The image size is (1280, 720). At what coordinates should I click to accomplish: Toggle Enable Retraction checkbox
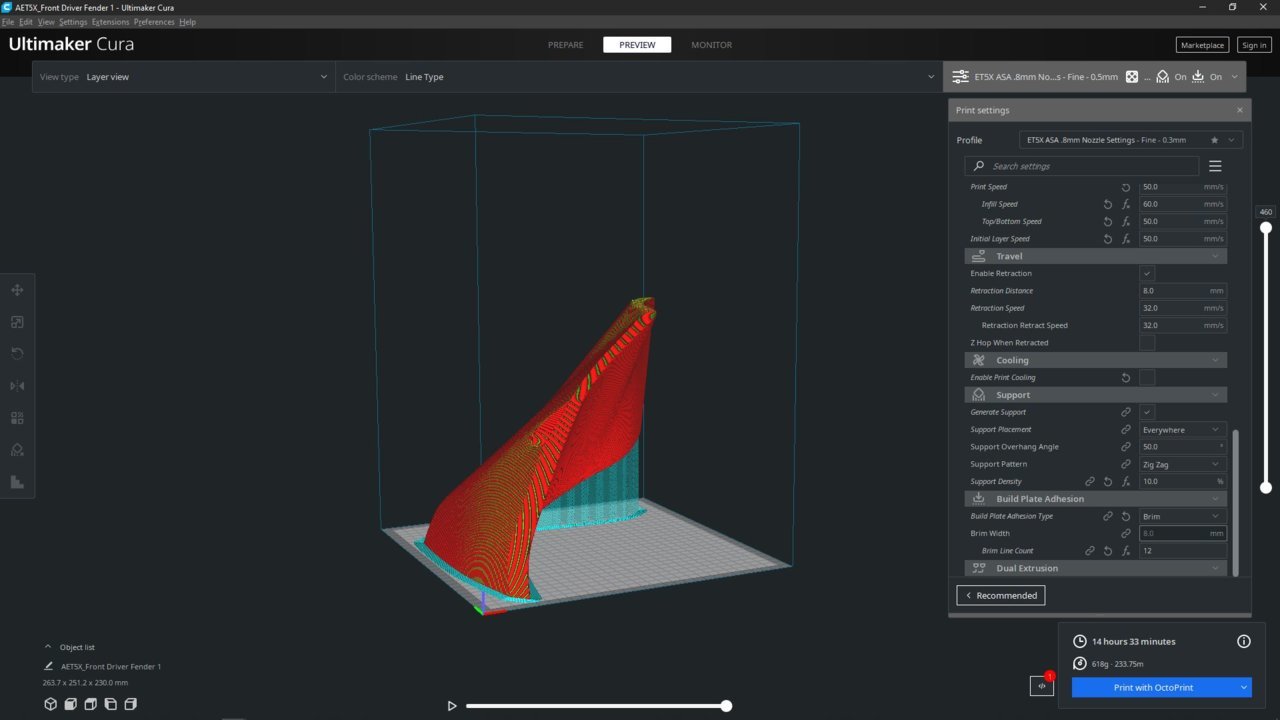(x=1147, y=273)
